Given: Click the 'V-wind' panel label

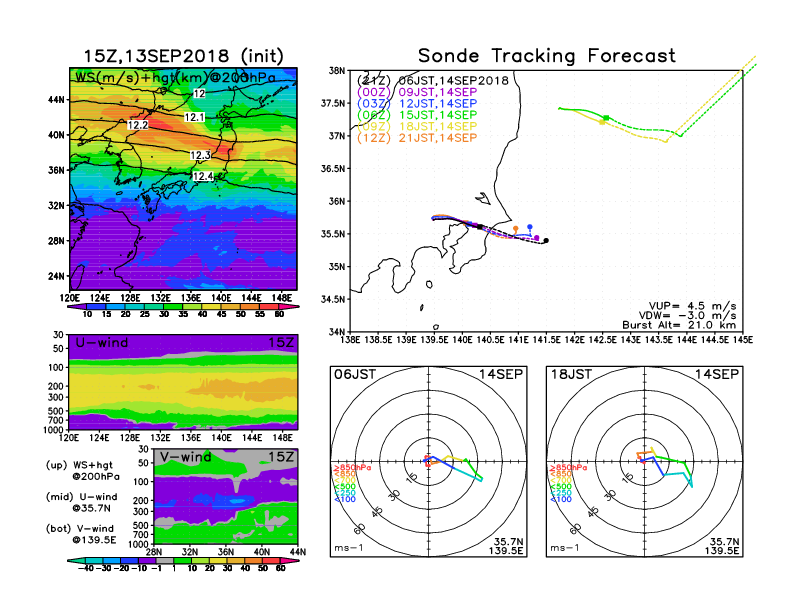Looking at the screenshot, I should click(x=185, y=457).
